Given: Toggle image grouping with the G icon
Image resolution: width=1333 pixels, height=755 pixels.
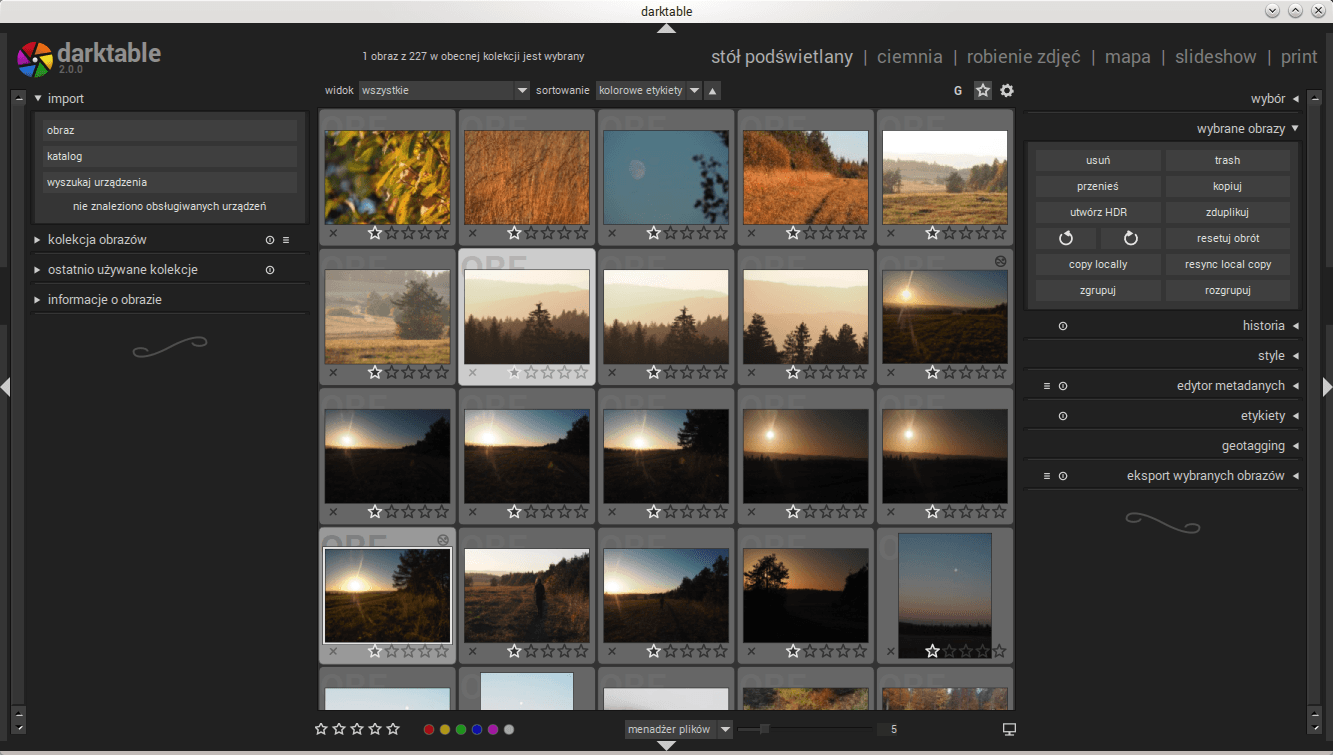Looking at the screenshot, I should pyautogui.click(x=958, y=91).
